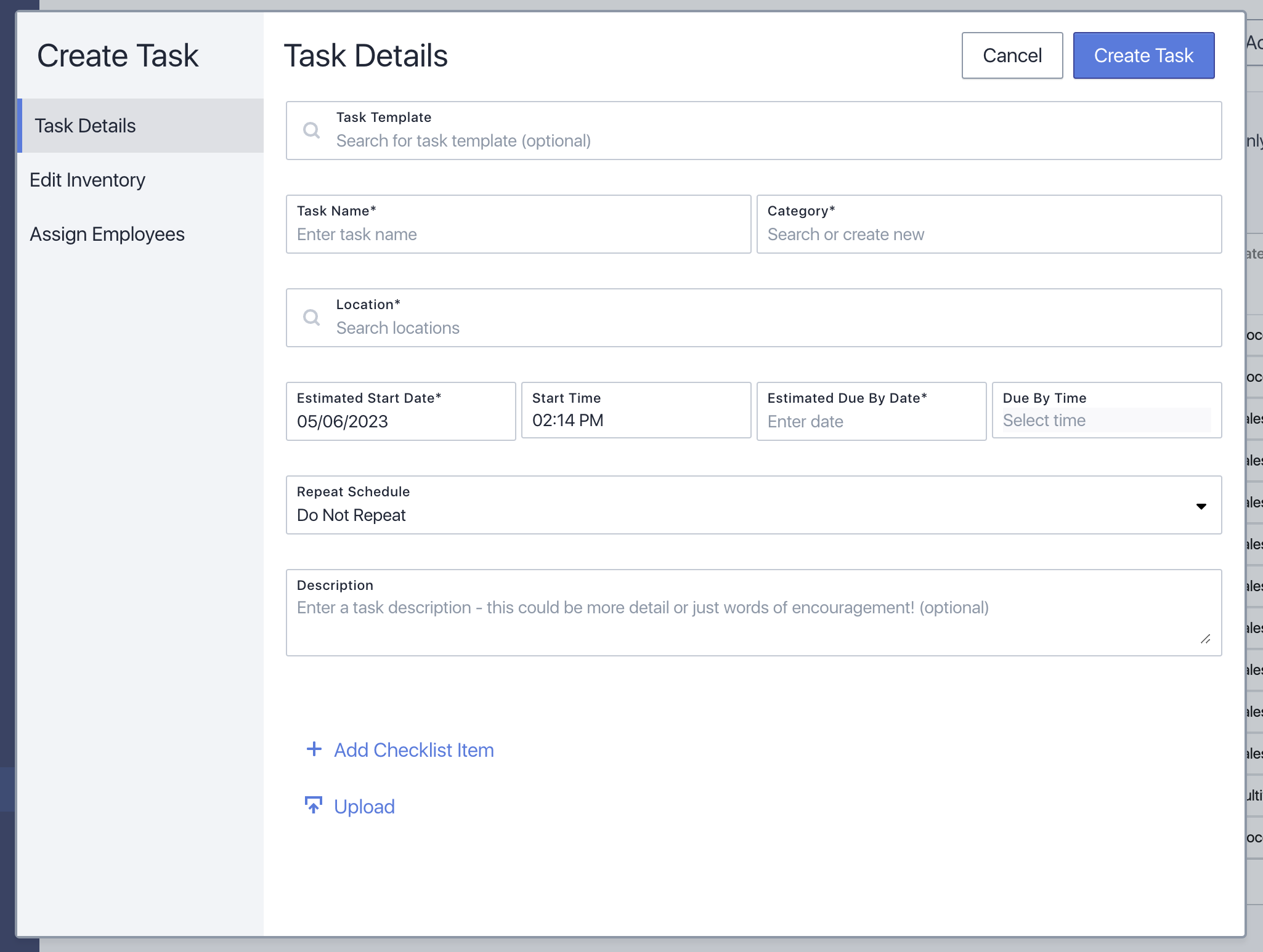1263x952 pixels.
Task: Expand the Repeat Schedule dropdown arrow
Action: (x=1201, y=506)
